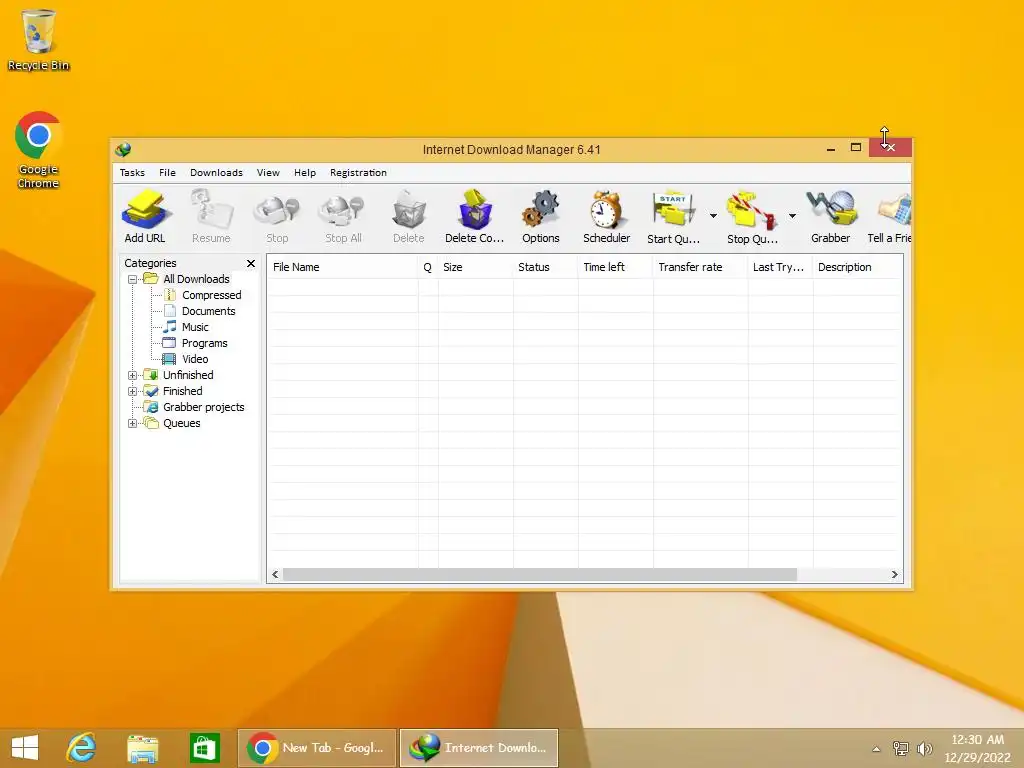Click the Add URL toolbar icon
The height and width of the screenshot is (768, 1024).
click(x=145, y=217)
